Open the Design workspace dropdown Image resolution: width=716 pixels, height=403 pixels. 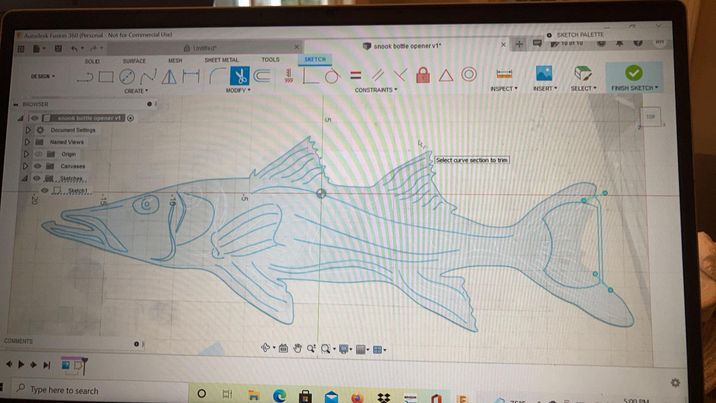tap(45, 76)
